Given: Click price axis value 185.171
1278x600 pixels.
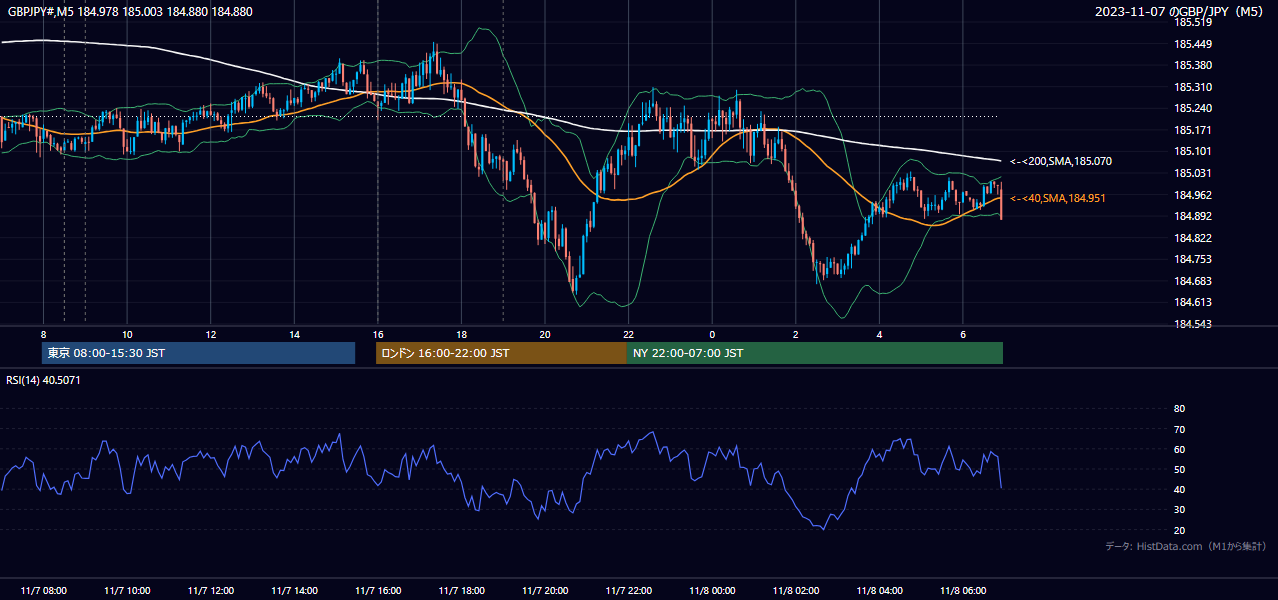Looking at the screenshot, I should click(x=1193, y=130).
